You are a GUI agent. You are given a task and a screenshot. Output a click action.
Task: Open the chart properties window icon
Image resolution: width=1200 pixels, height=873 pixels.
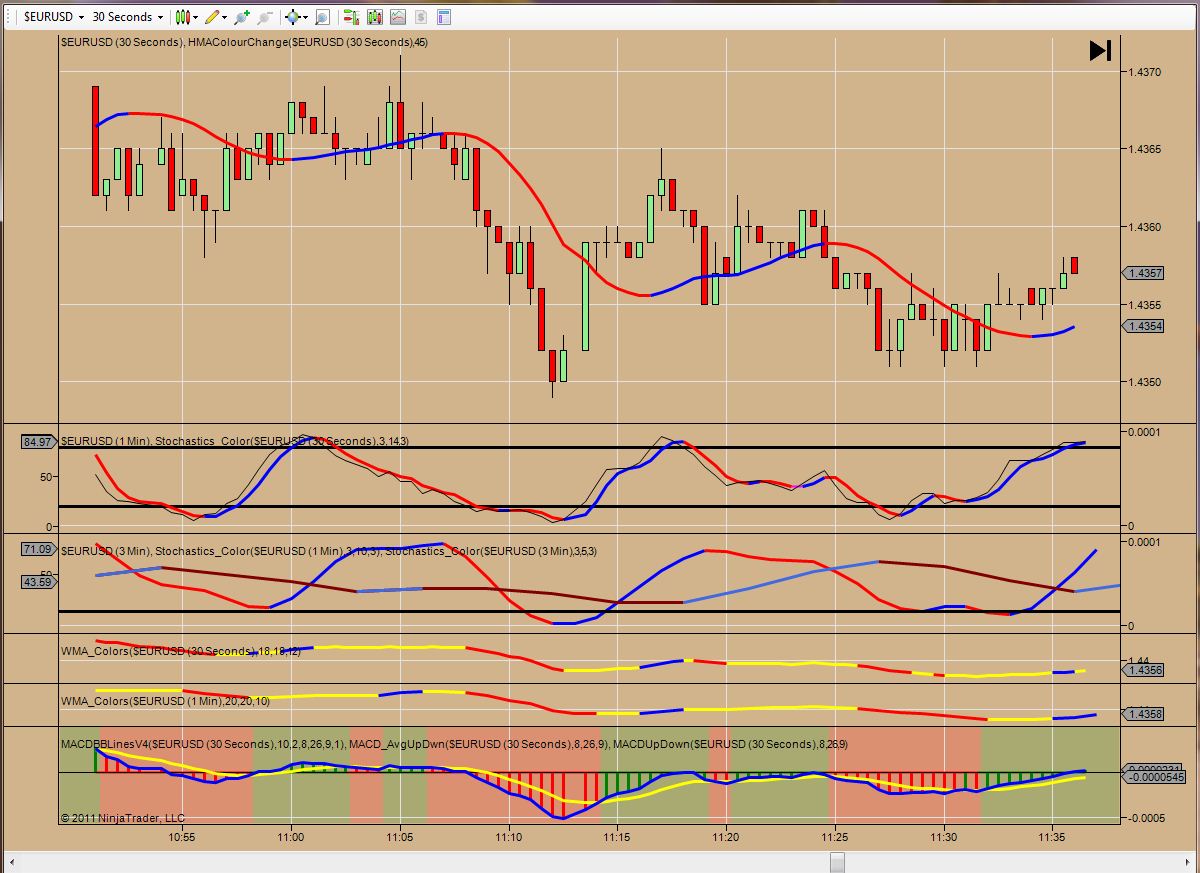444,17
